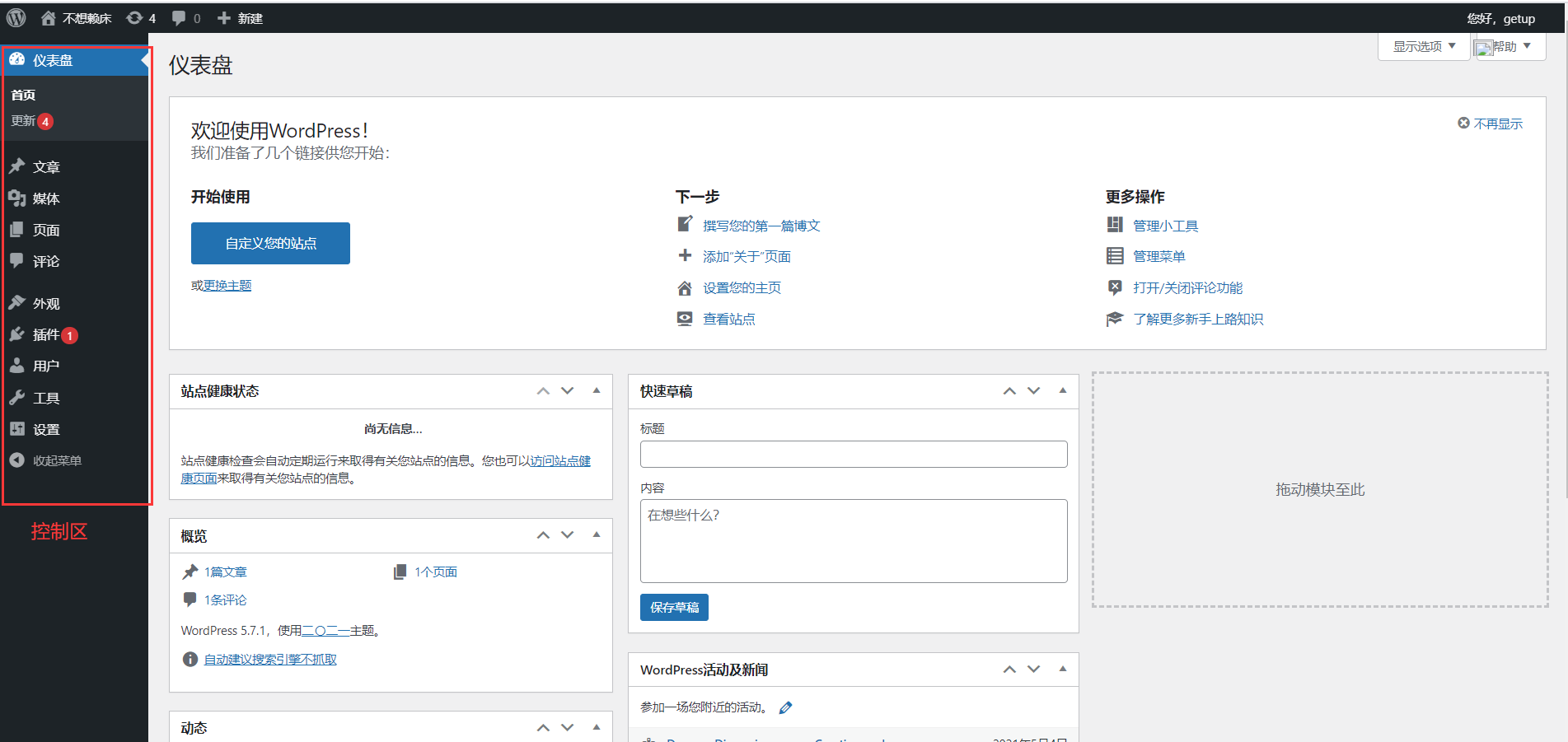Click the write-post pencil icon under 下一步
This screenshot has width=1568, height=742.
[685, 224]
